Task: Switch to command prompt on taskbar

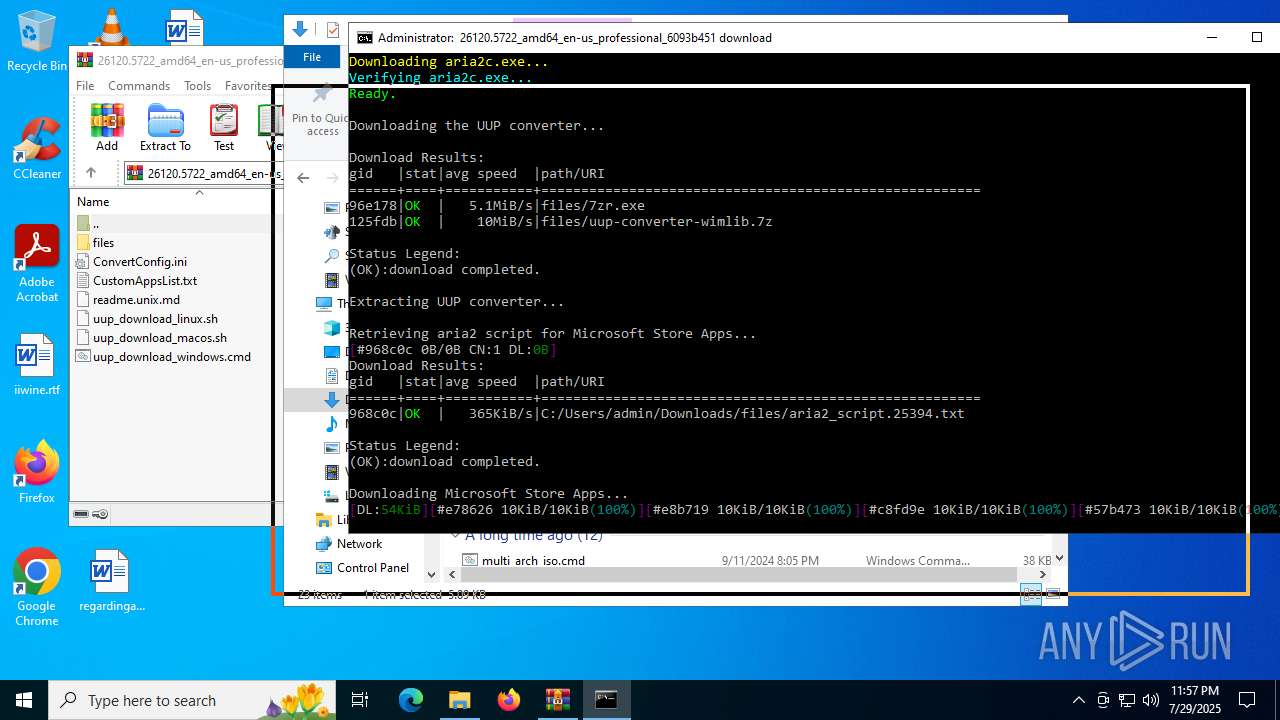Action: 606,700
